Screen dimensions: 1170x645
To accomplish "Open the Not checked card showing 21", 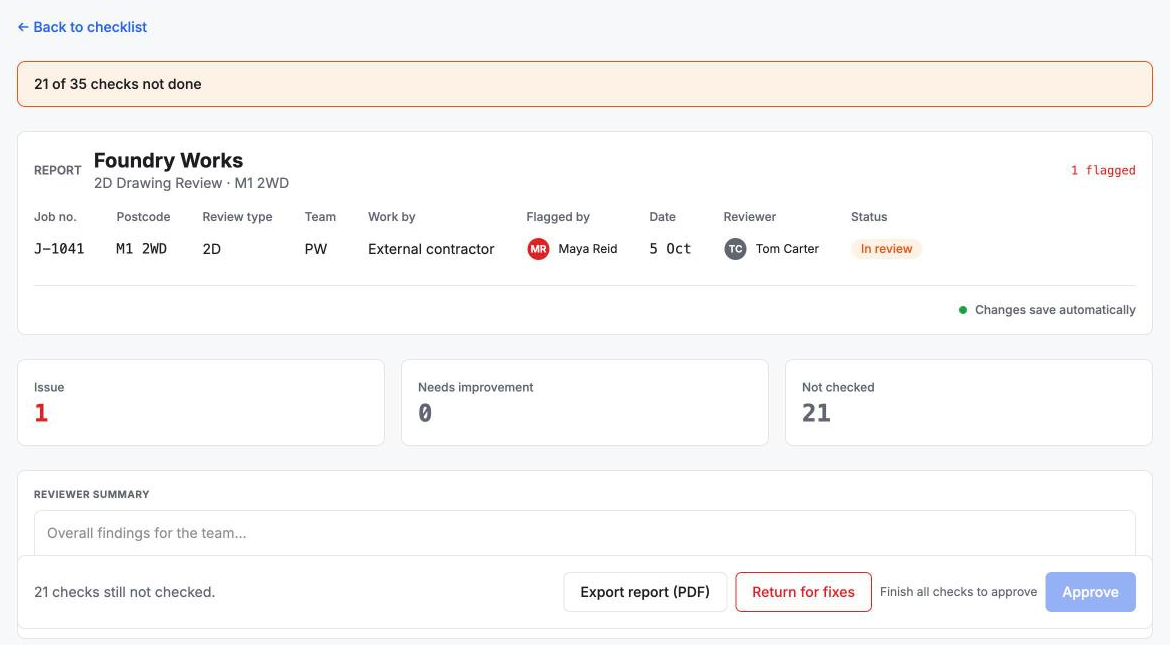I will pyautogui.click(x=969, y=402).
